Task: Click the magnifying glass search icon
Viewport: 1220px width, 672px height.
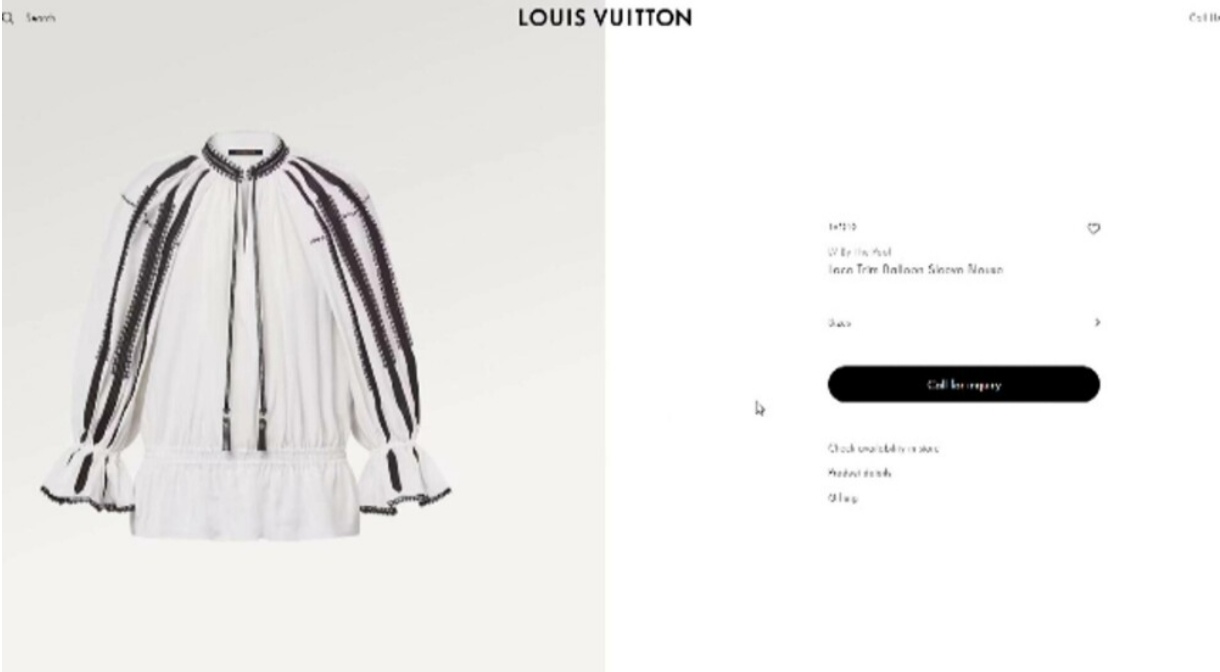Action: (x=7, y=18)
